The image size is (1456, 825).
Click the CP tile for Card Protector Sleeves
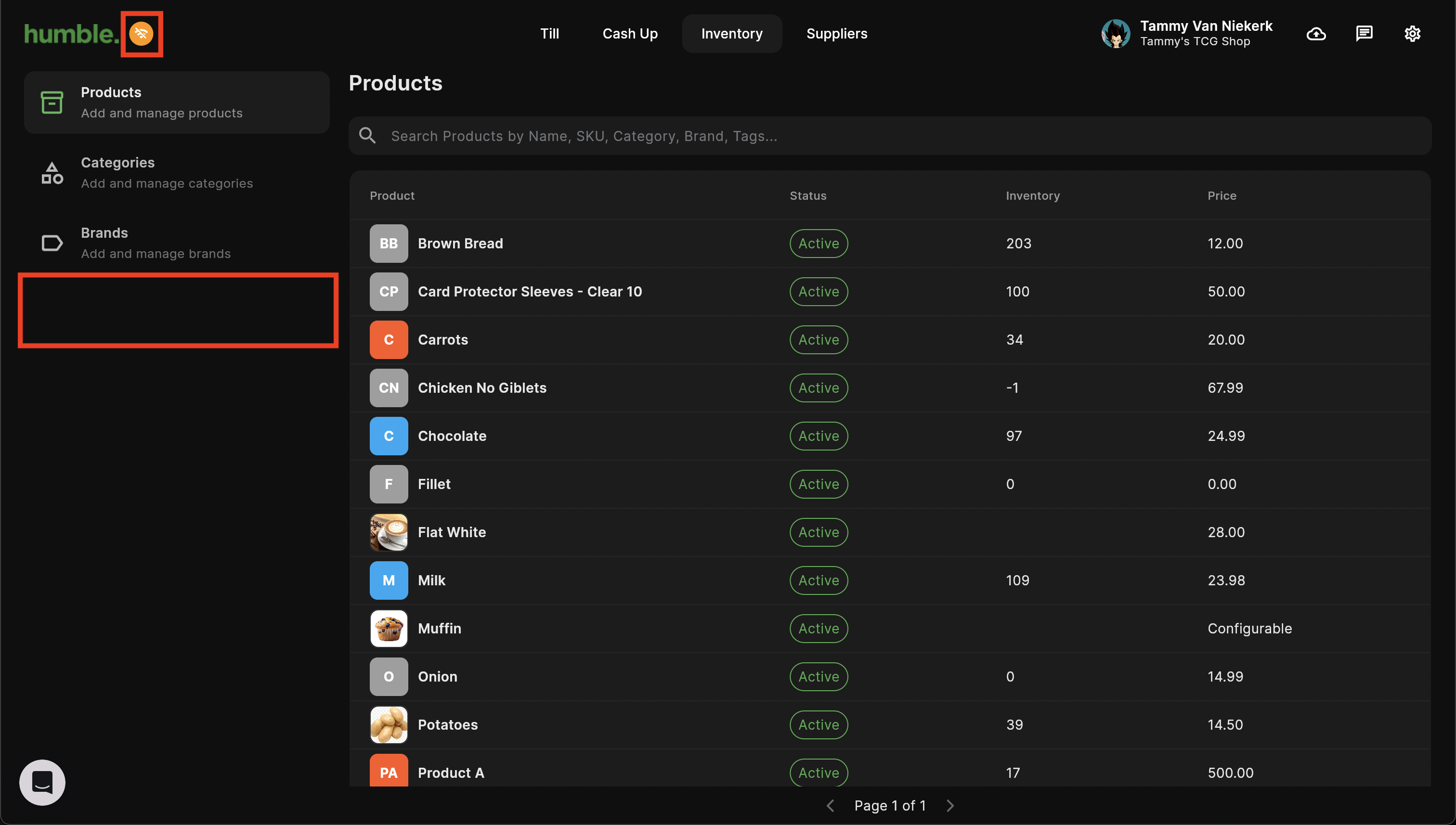(389, 291)
